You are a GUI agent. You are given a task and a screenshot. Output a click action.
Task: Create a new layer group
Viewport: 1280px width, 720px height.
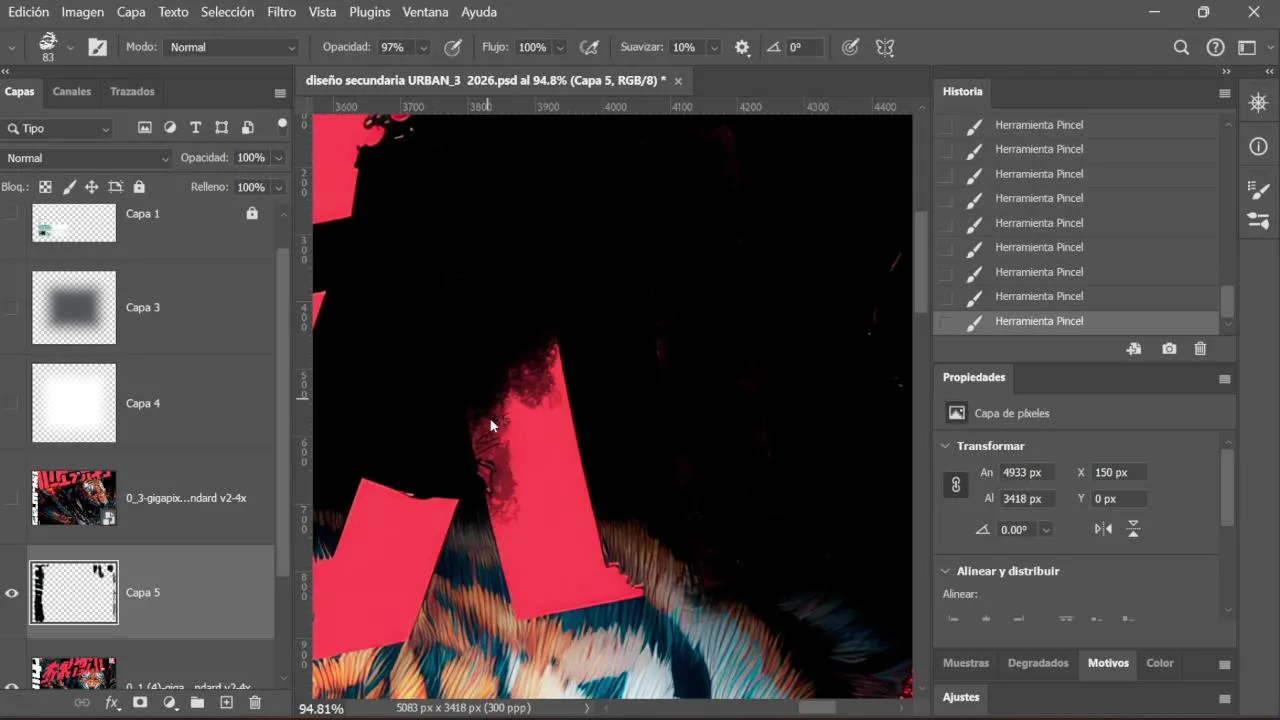[x=197, y=703]
